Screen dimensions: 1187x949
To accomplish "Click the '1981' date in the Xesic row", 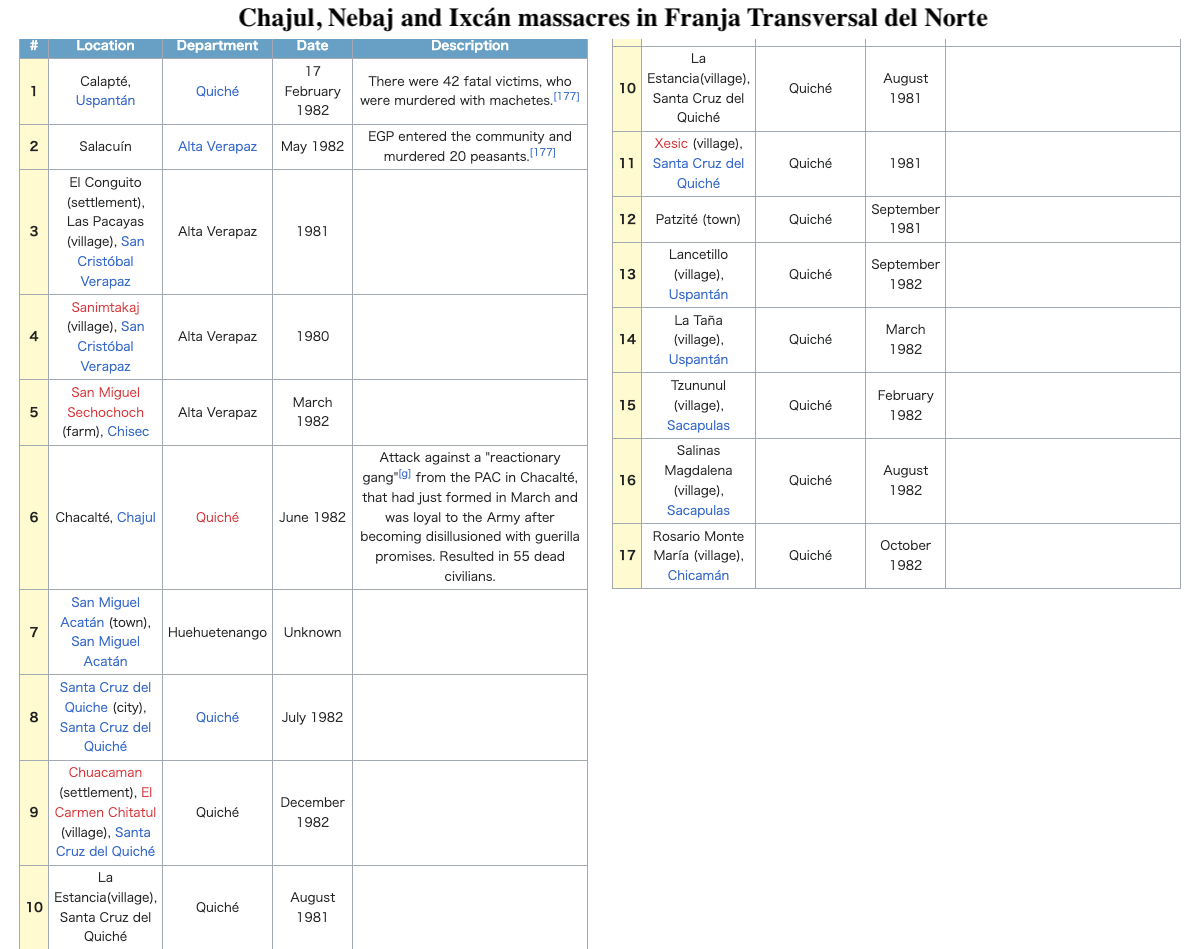I will coord(905,163).
